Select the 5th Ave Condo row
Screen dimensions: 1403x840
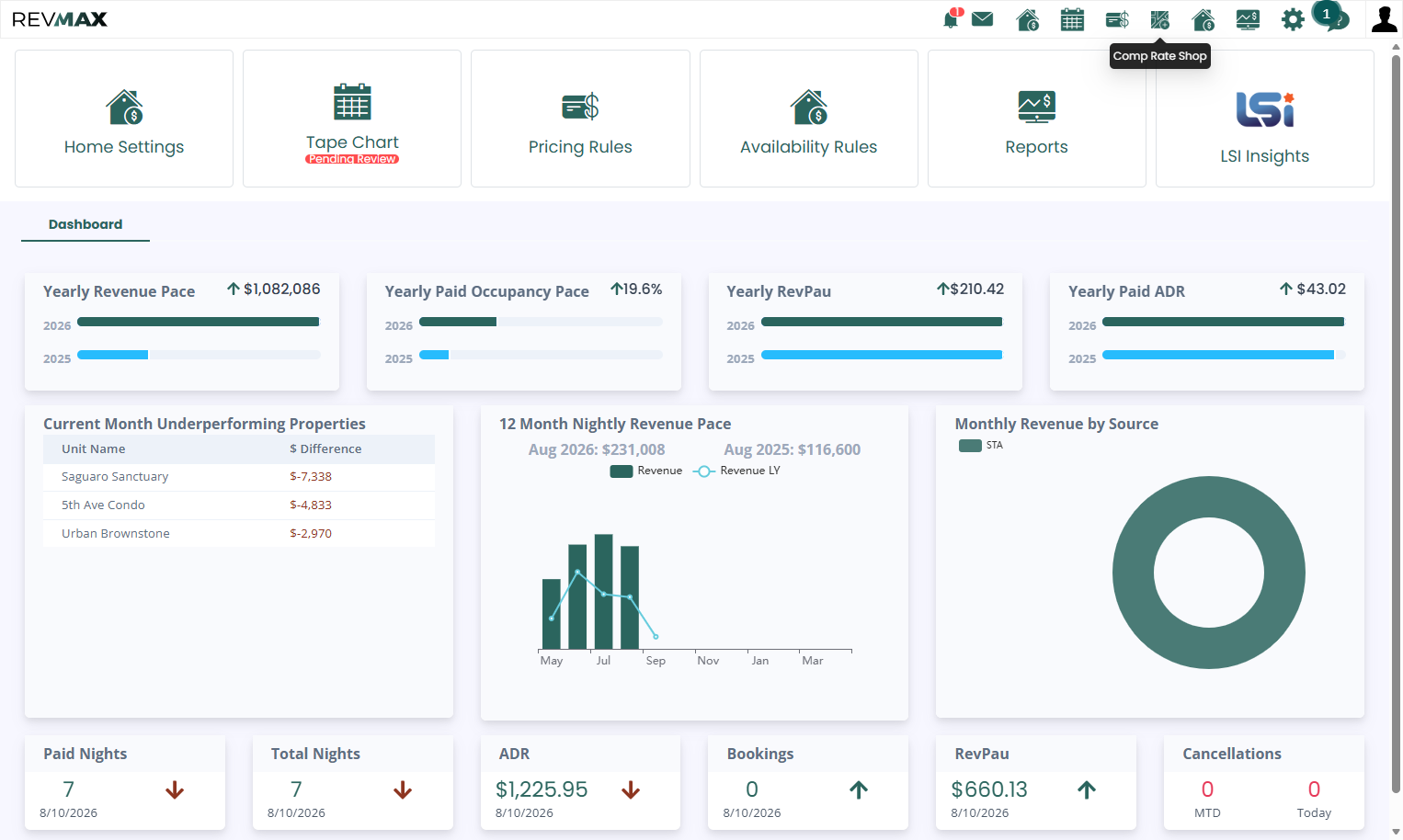(239, 505)
